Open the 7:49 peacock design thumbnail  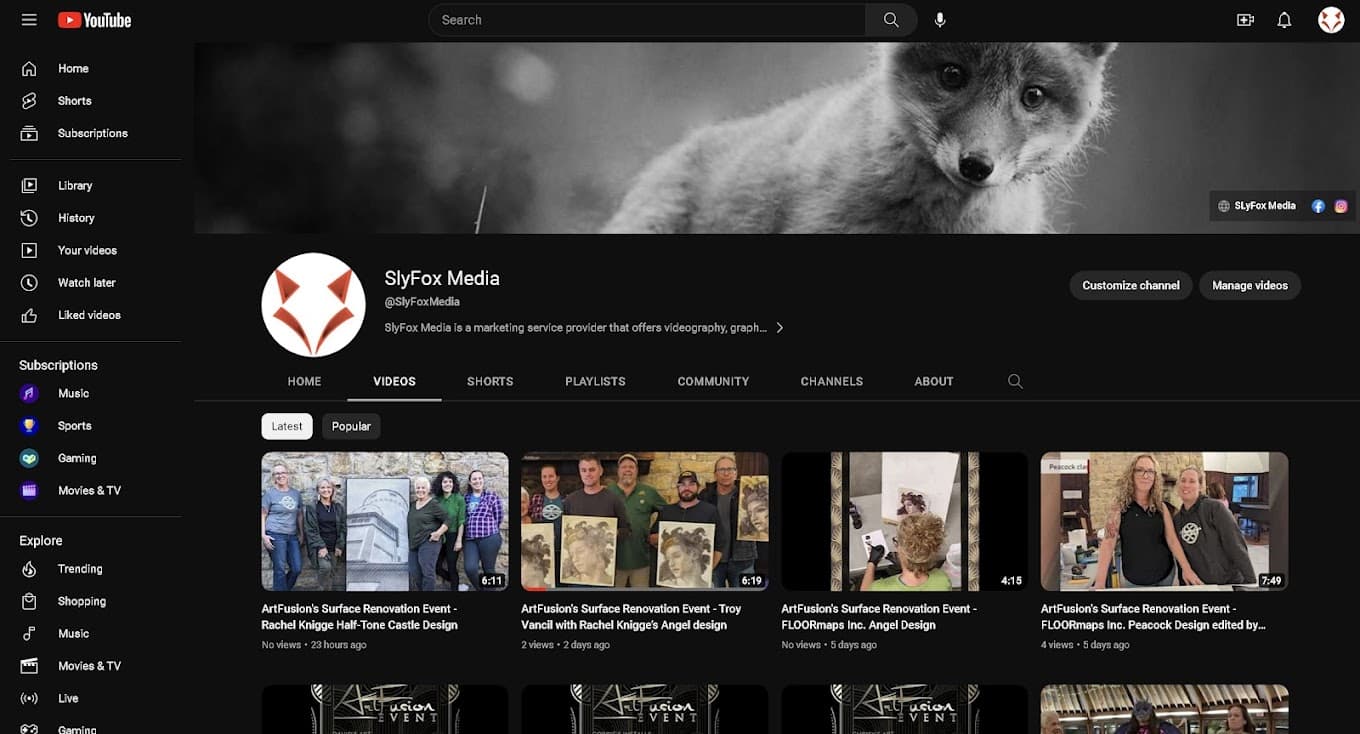click(x=1164, y=522)
